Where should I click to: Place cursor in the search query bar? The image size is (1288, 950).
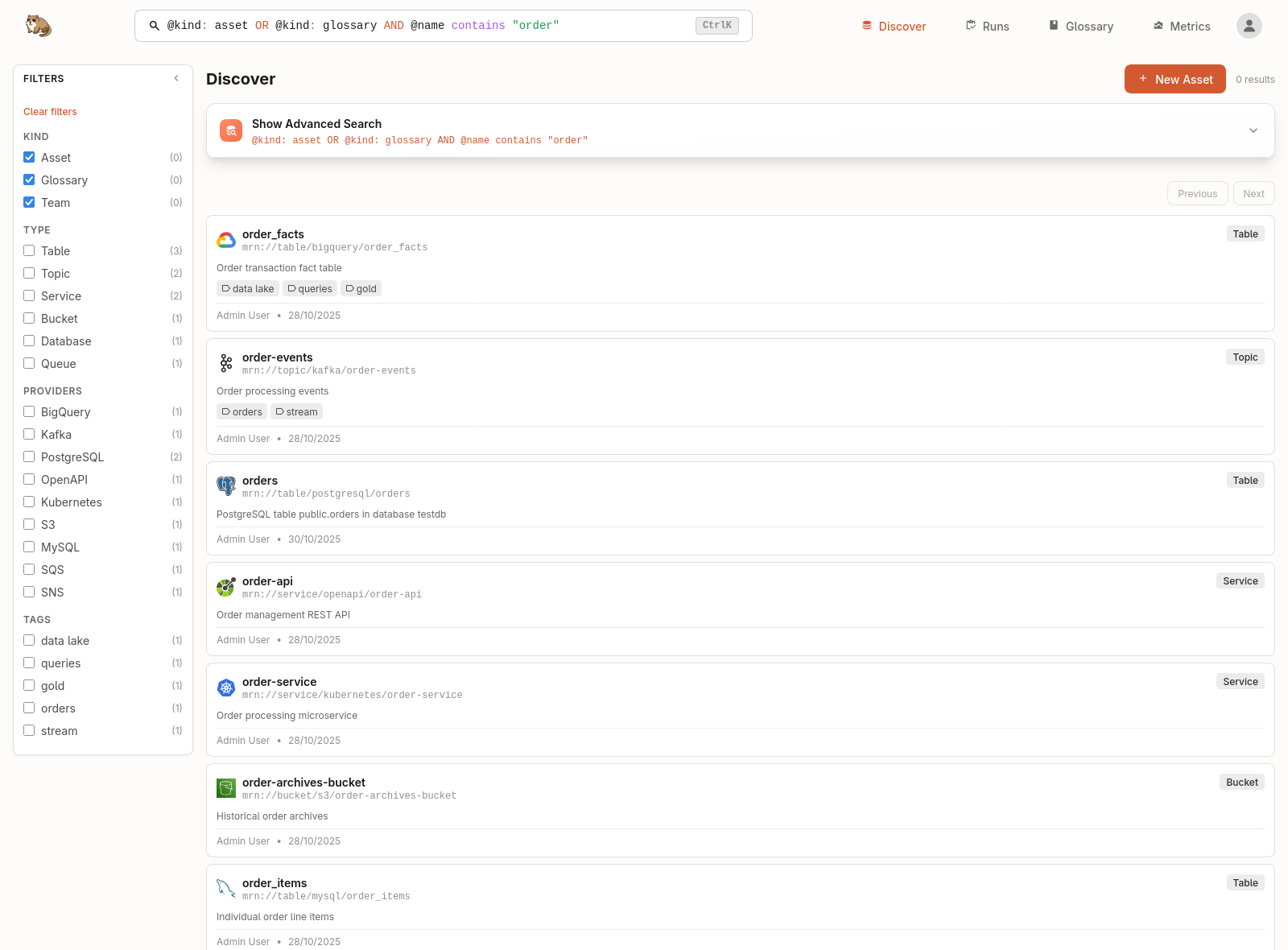click(x=443, y=25)
